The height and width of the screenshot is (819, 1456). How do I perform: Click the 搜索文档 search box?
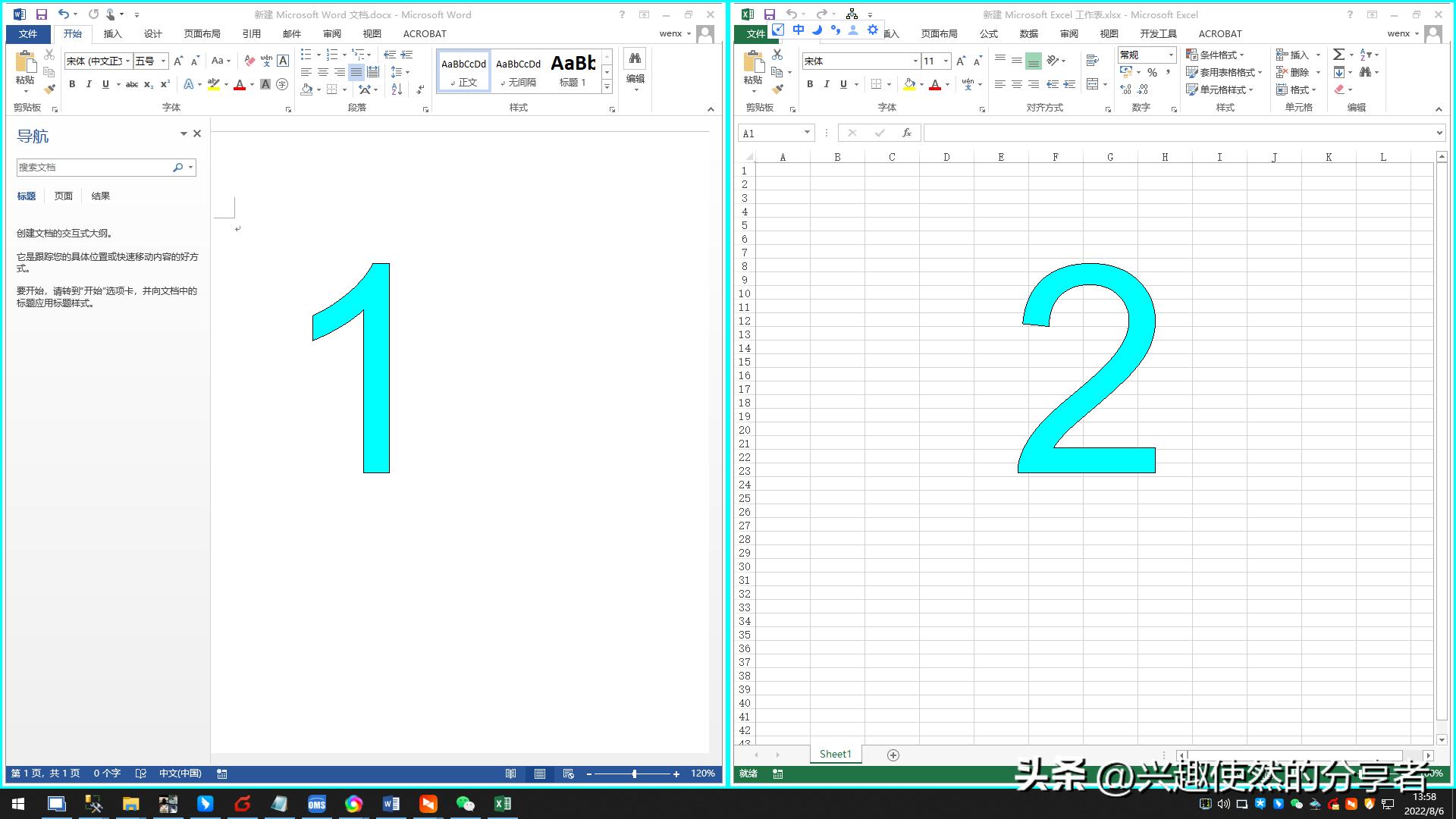tap(91, 167)
